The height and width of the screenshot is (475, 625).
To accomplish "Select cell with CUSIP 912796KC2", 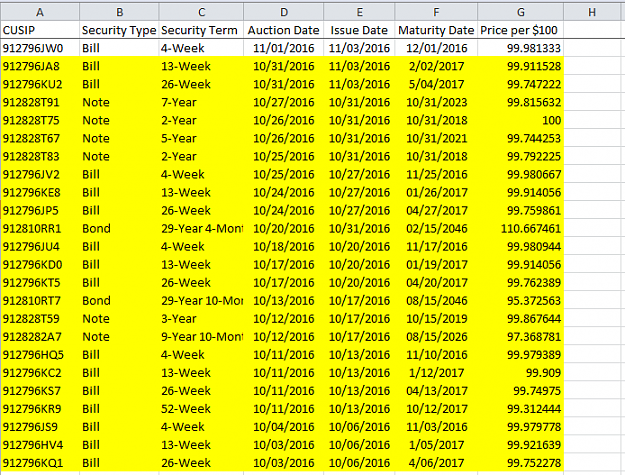I will click(x=40, y=373).
